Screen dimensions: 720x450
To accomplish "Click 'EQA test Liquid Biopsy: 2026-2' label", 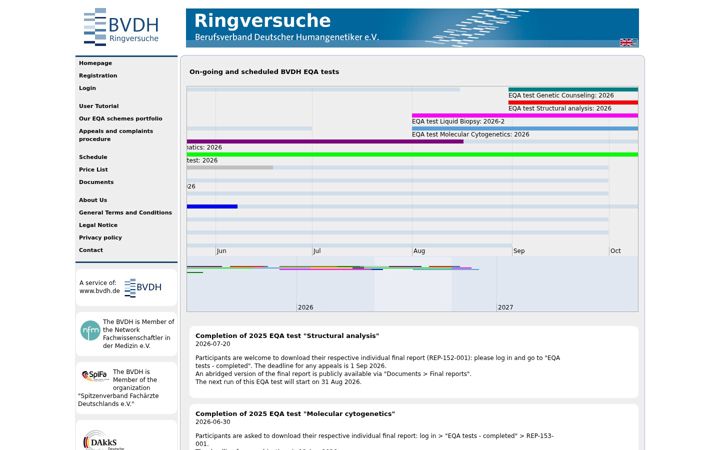I will coord(458,122).
